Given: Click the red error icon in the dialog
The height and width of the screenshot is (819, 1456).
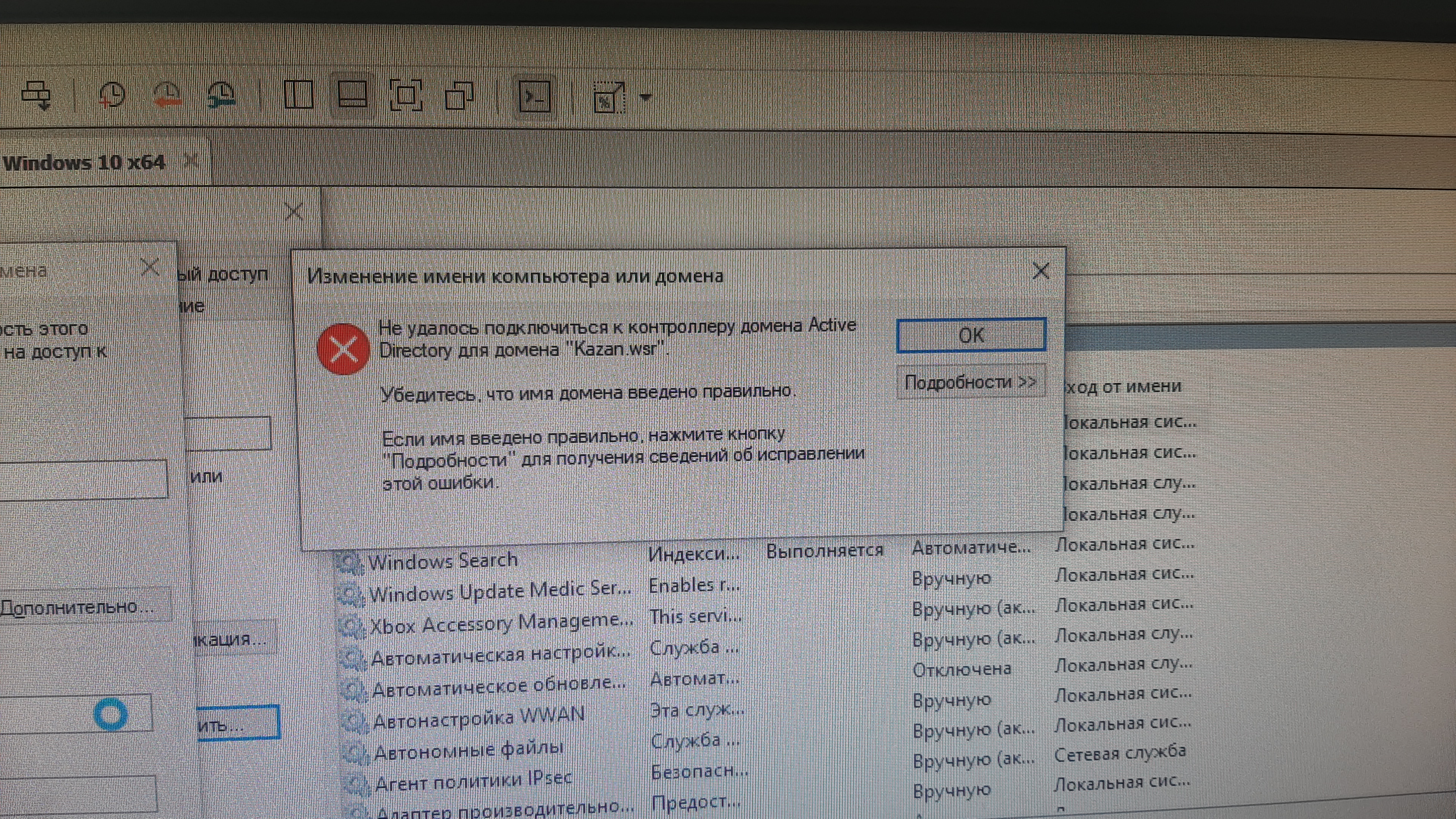Looking at the screenshot, I should [x=343, y=349].
